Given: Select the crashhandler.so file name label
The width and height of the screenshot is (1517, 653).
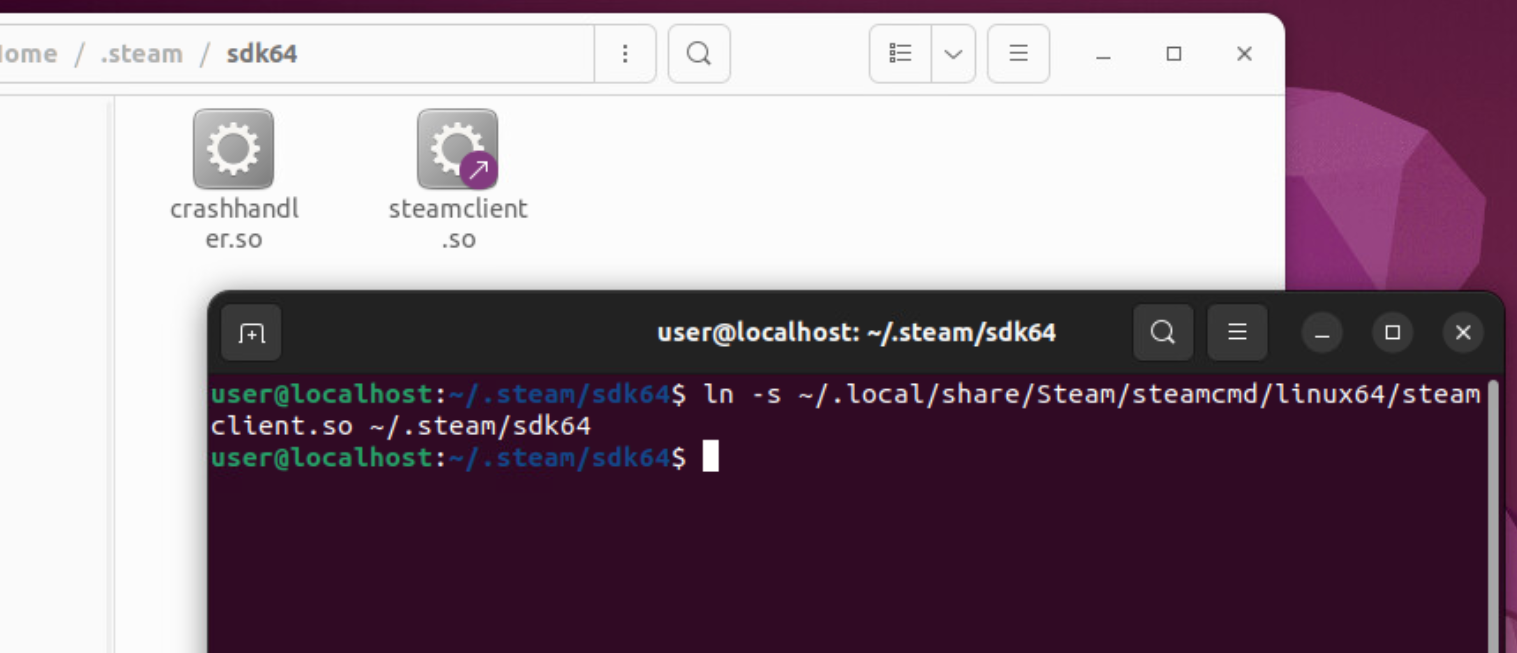Looking at the screenshot, I should coord(234,224).
